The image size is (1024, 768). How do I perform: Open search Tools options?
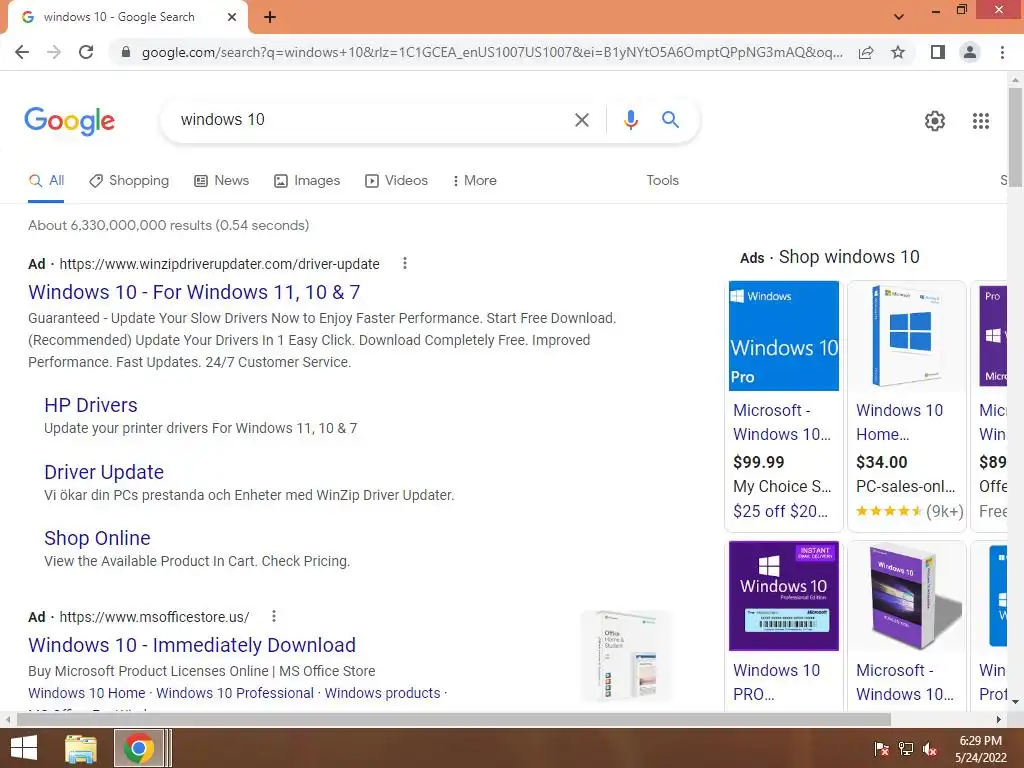click(x=663, y=181)
